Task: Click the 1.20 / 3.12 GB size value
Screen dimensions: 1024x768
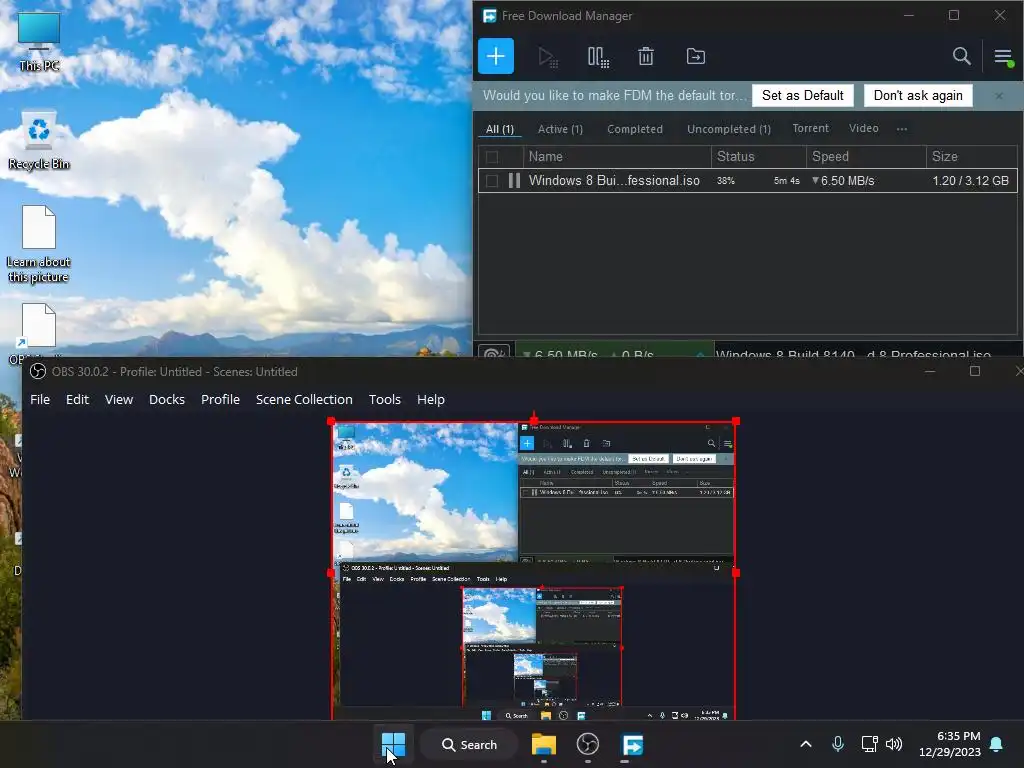Action: click(x=970, y=181)
